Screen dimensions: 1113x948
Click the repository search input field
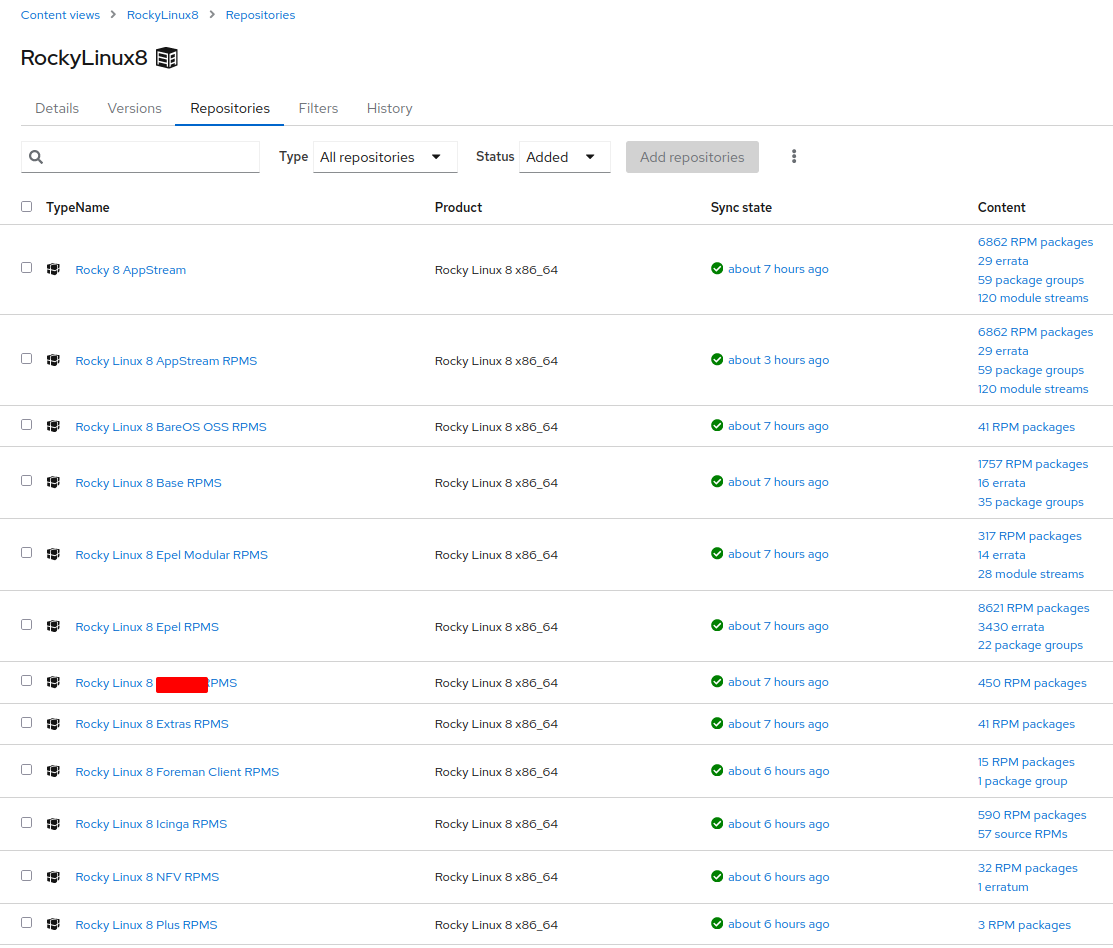[x=141, y=157]
